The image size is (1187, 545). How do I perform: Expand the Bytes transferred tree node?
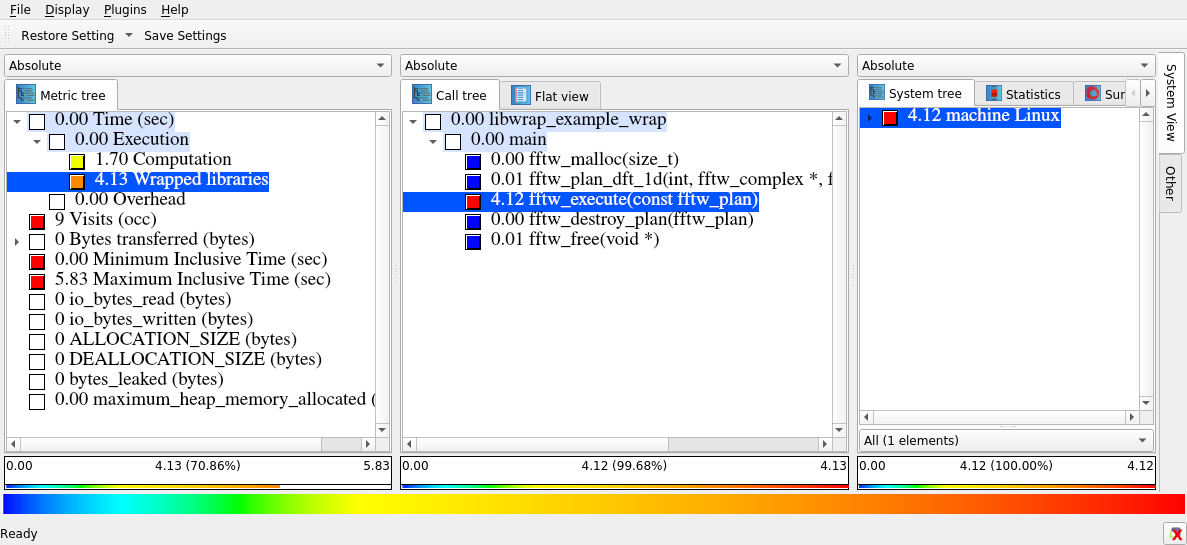[x=16, y=241]
